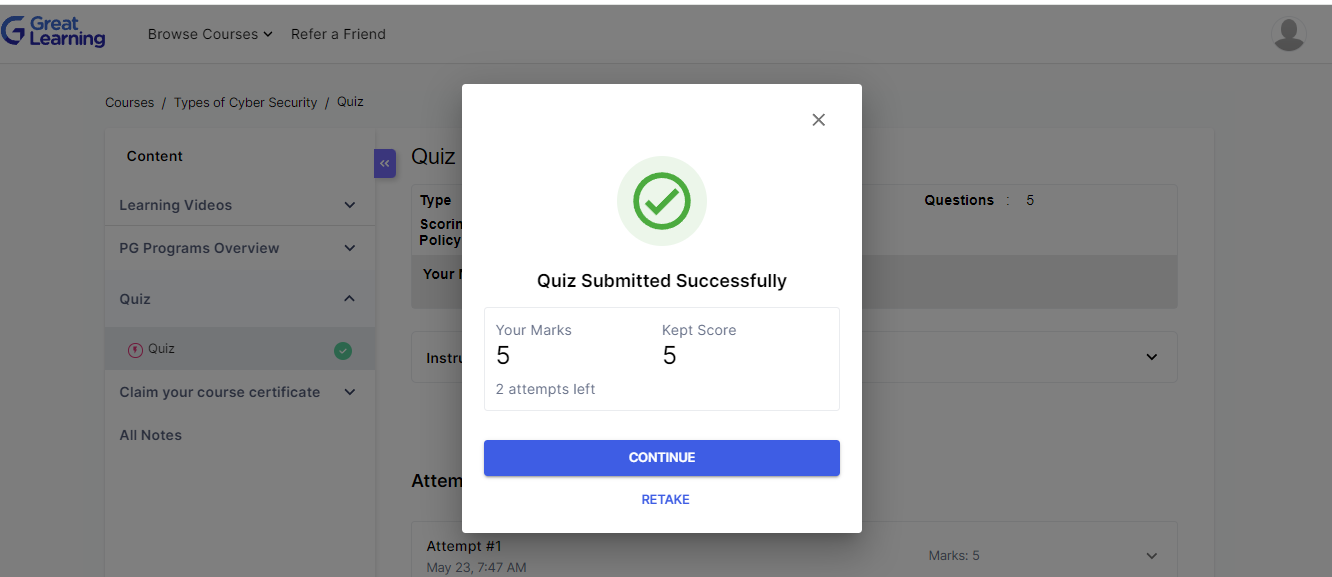This screenshot has height=577, width=1332.
Task: Click the green success checkmark icon
Action: [662, 201]
